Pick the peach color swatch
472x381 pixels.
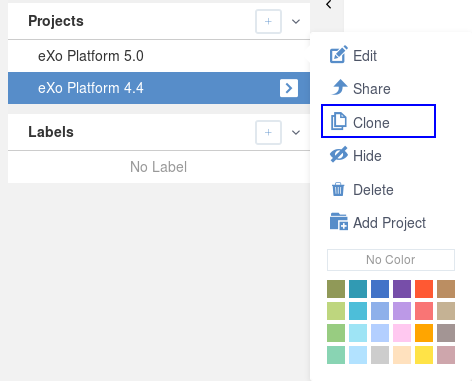[402, 355]
